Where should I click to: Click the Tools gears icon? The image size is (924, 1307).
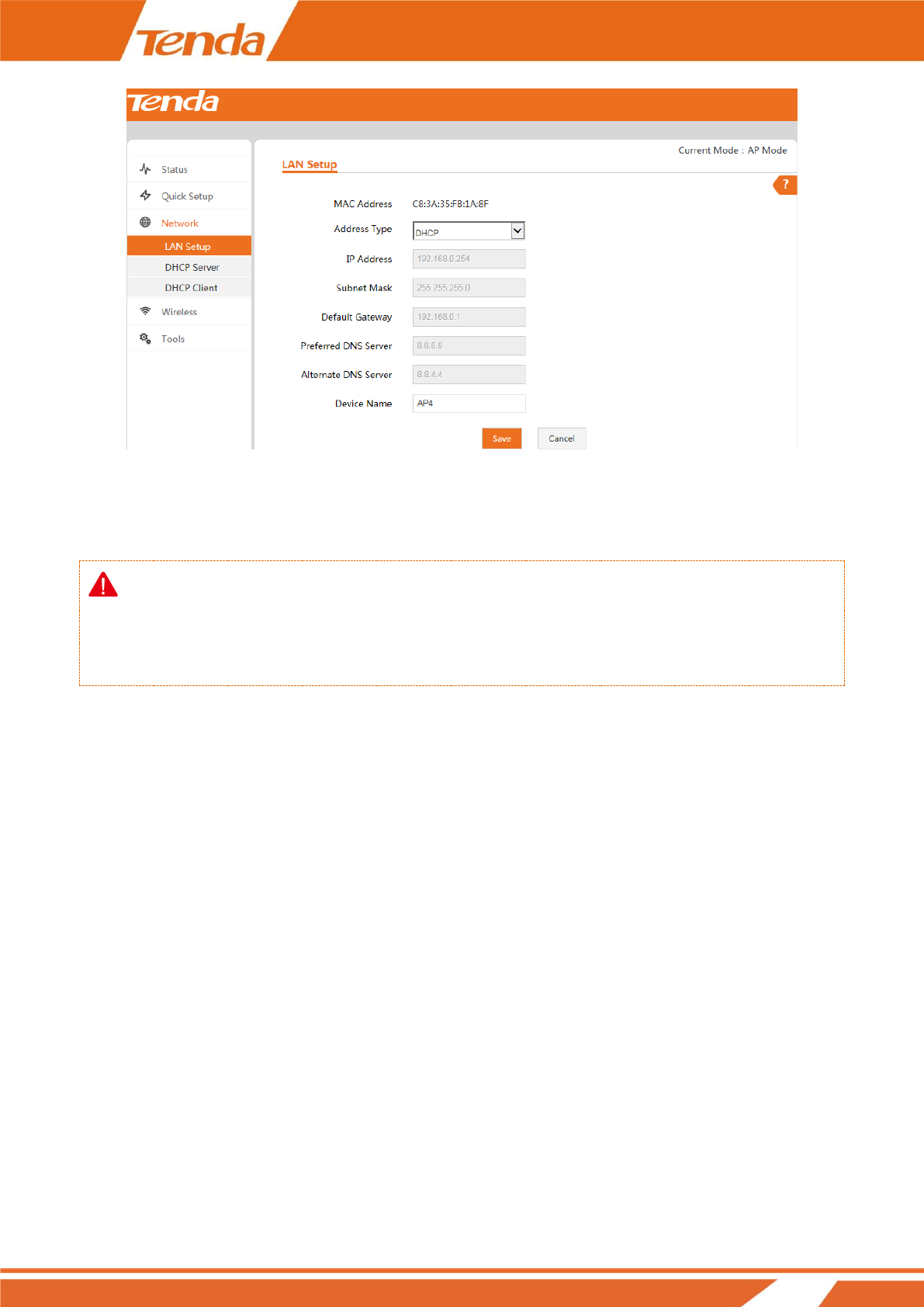145,338
